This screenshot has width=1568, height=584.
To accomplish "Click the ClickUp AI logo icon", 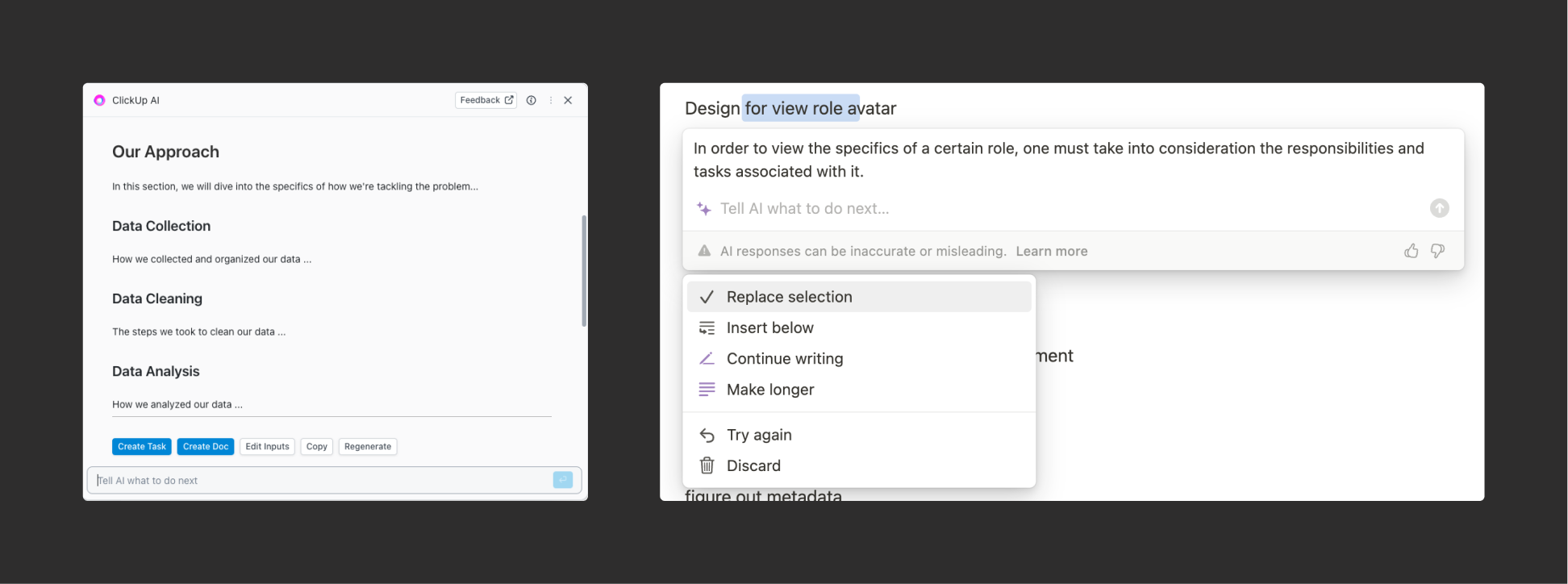I will (99, 101).
